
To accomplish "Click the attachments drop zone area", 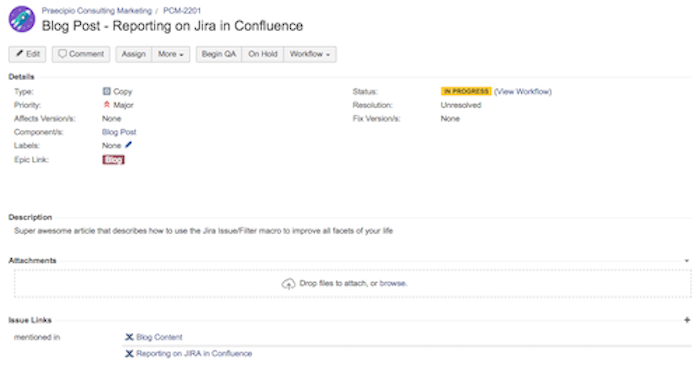I will [x=353, y=283].
